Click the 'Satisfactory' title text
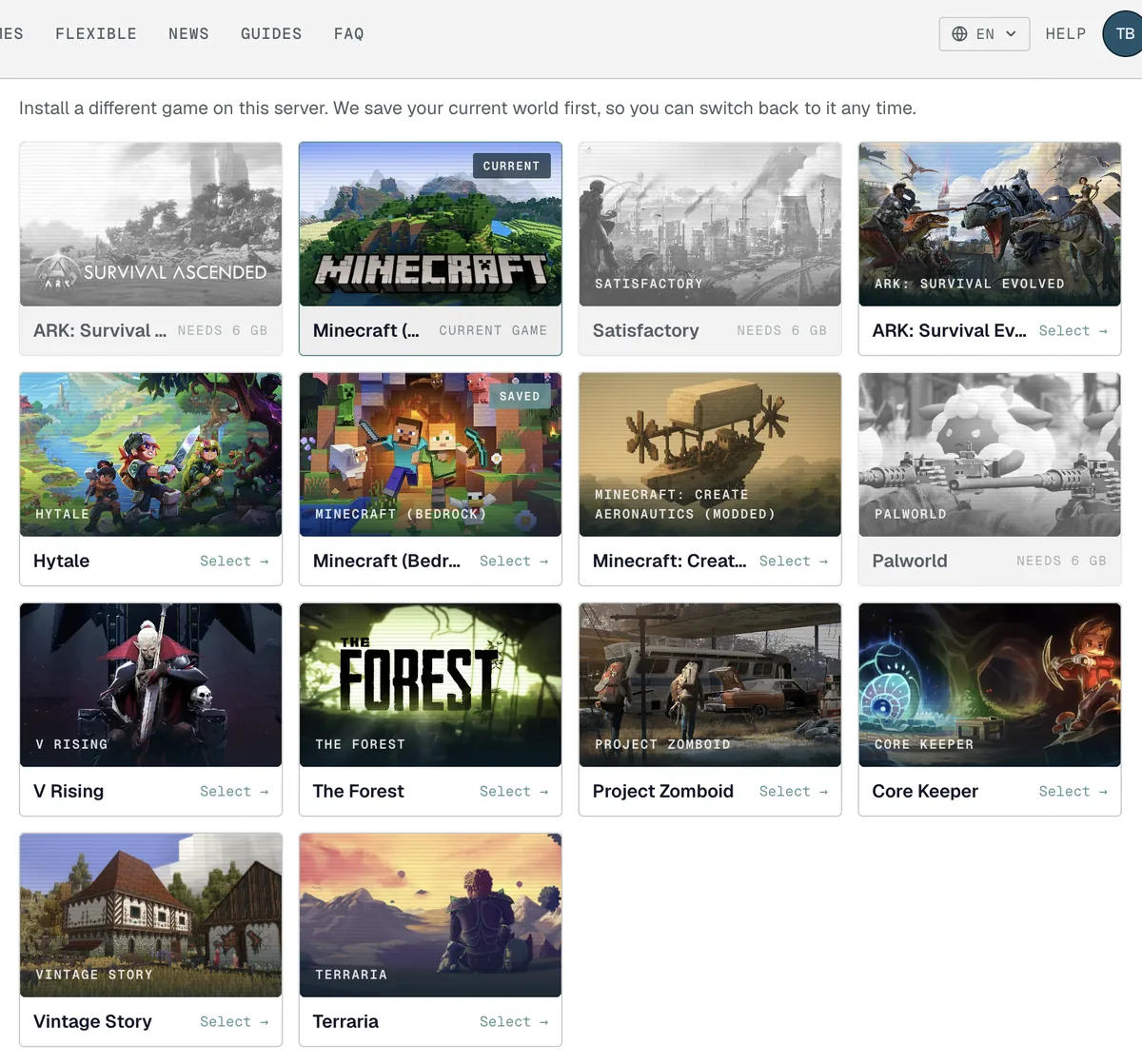Image resolution: width=1142 pixels, height=1064 pixels. click(645, 330)
